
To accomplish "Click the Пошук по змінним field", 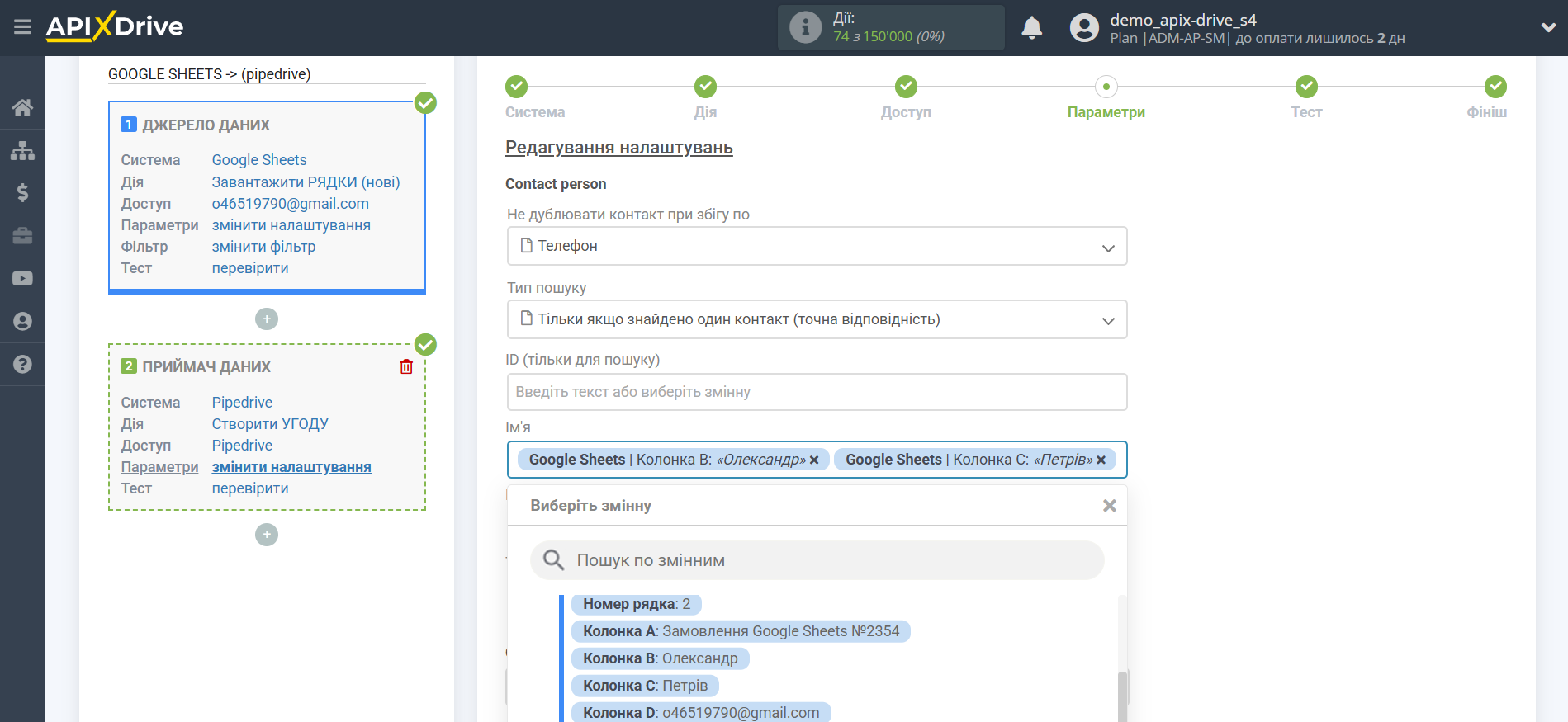I will [817, 560].
